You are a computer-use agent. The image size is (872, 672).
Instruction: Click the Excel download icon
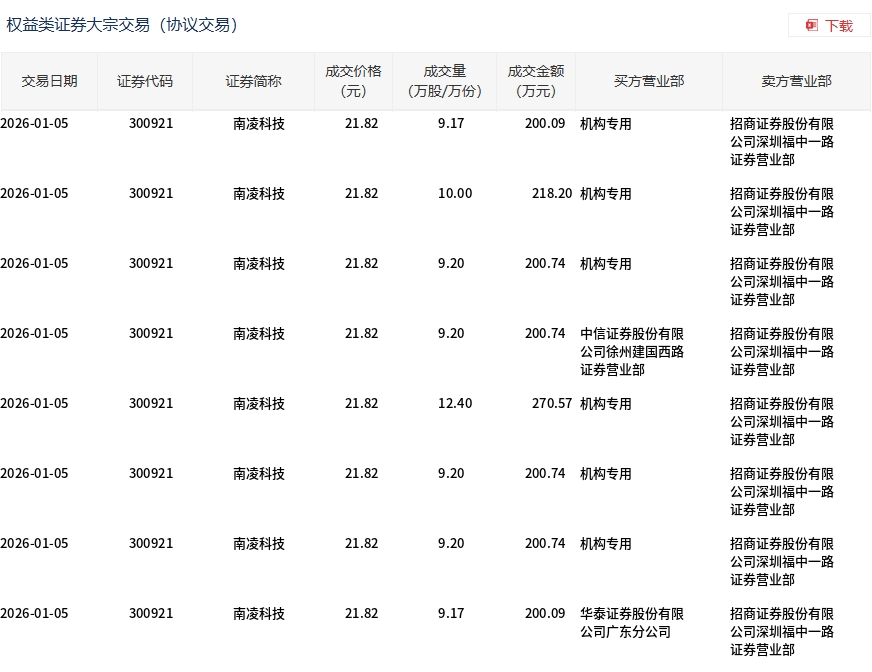tap(810, 25)
